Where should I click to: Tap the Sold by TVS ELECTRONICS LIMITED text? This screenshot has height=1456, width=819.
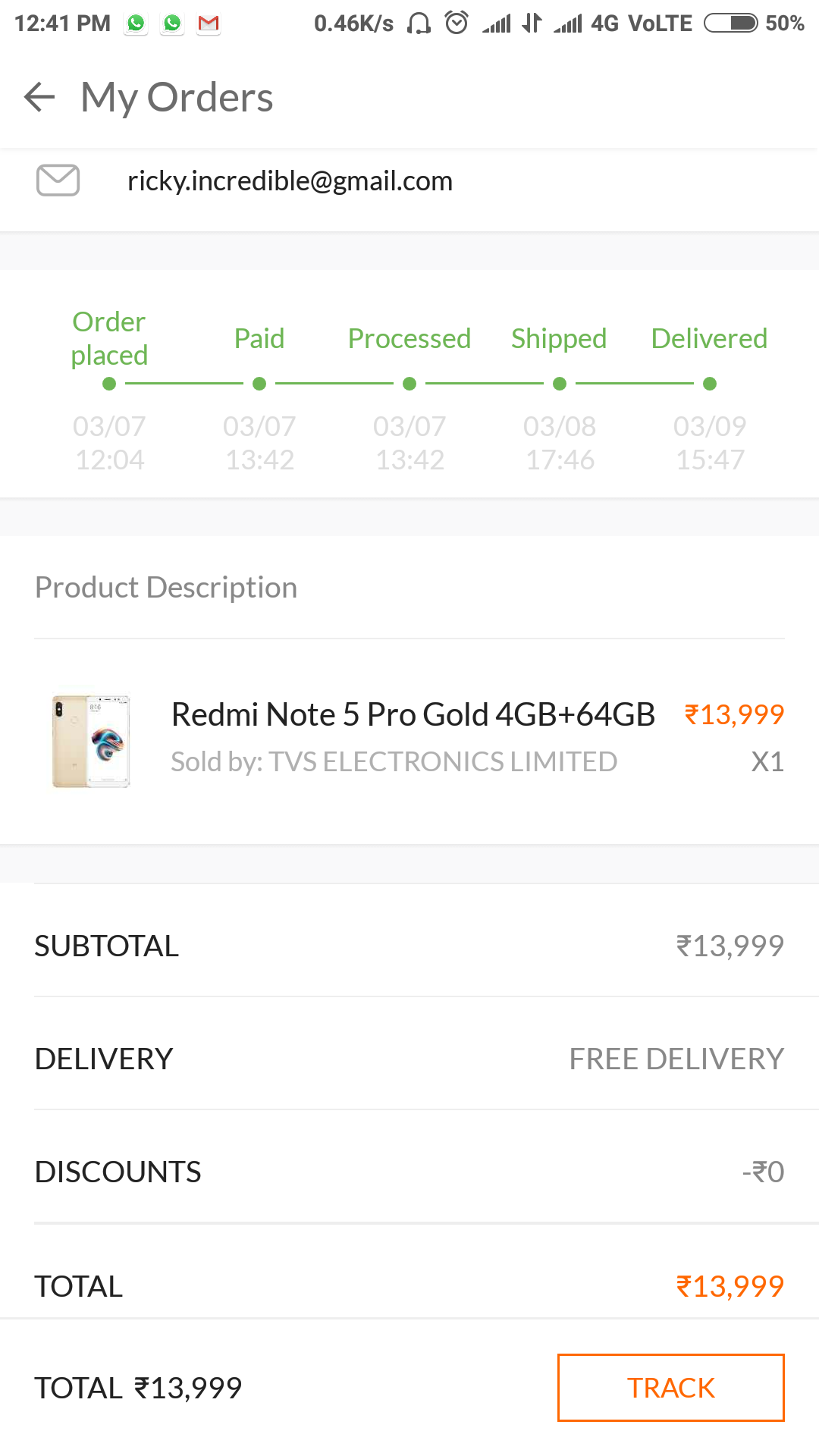click(x=394, y=761)
